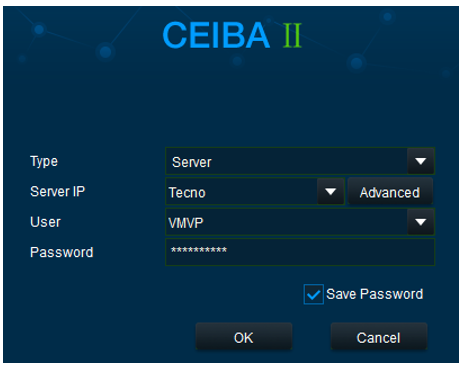This screenshot has height=369, width=465.
Task: Focus the Server IP field showing Tecno
Action: click(x=242, y=192)
